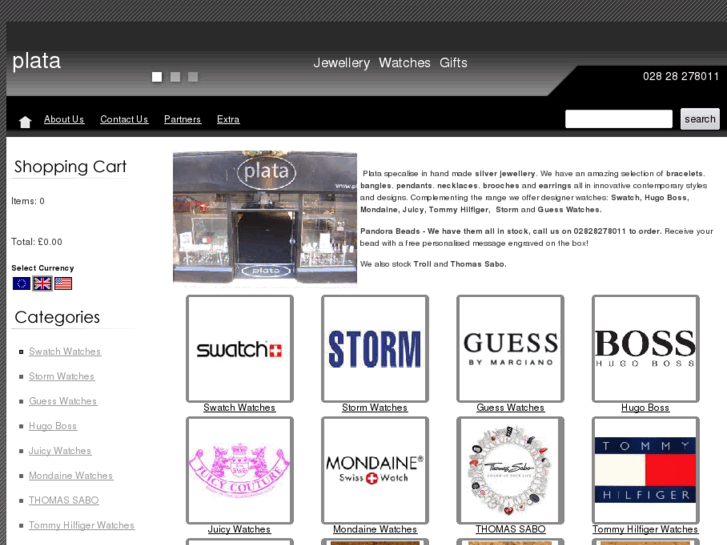The height and width of the screenshot is (545, 727).
Task: Click the Categories heading
Action: (57, 317)
